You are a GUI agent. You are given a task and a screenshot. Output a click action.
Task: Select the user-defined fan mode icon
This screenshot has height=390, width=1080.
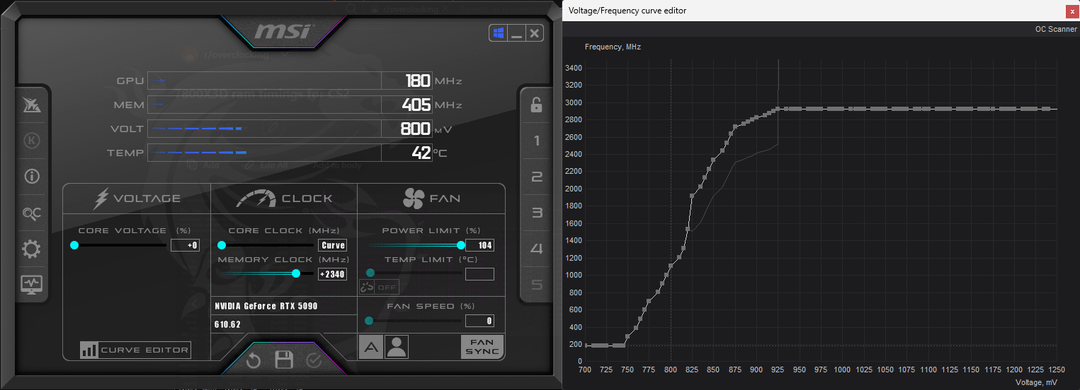(x=396, y=347)
